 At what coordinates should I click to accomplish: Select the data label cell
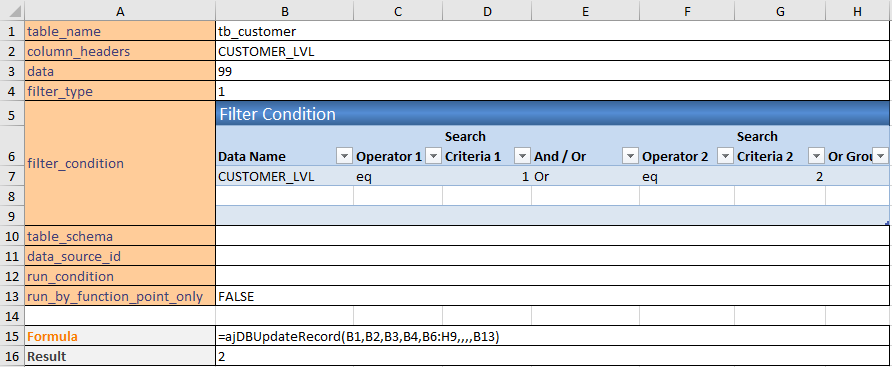tap(120, 72)
